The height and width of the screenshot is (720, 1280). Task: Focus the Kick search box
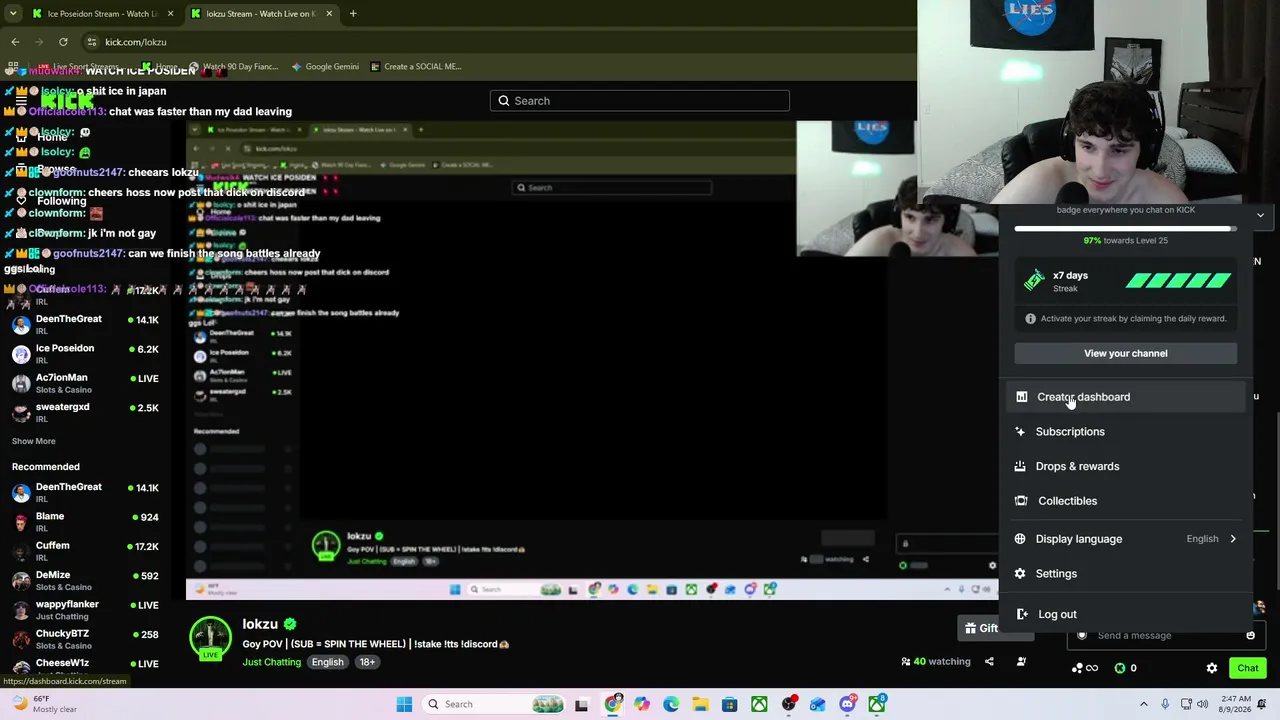[640, 101]
